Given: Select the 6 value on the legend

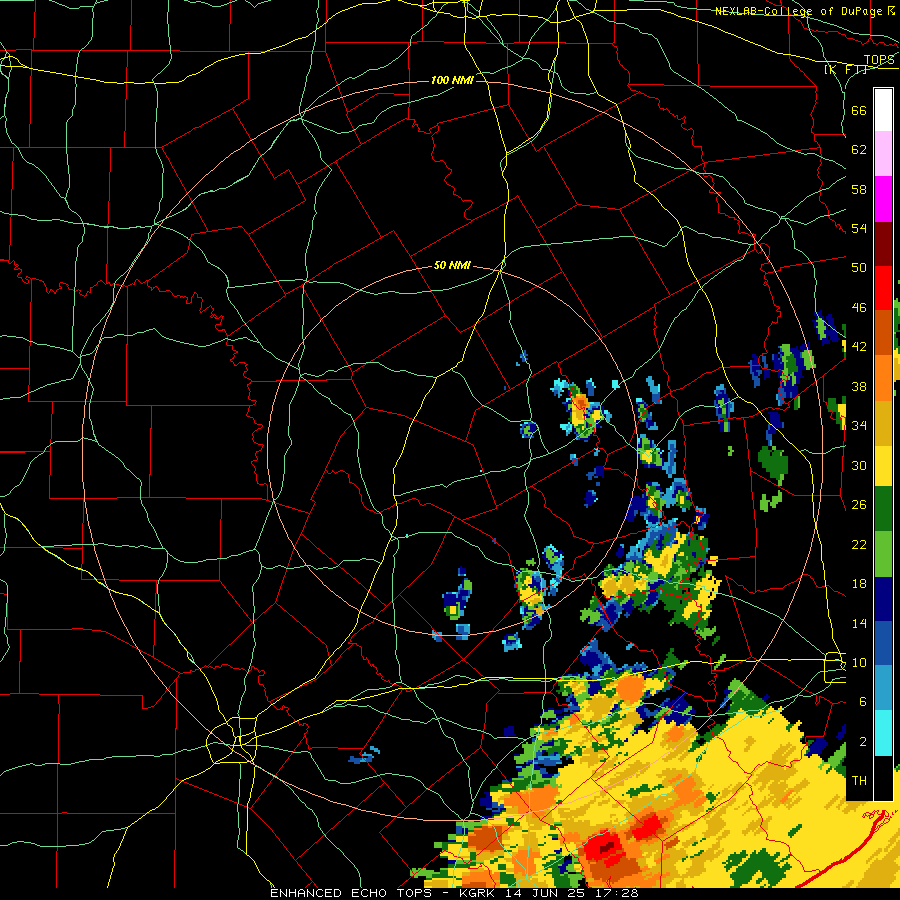Looking at the screenshot, I should [x=863, y=701].
